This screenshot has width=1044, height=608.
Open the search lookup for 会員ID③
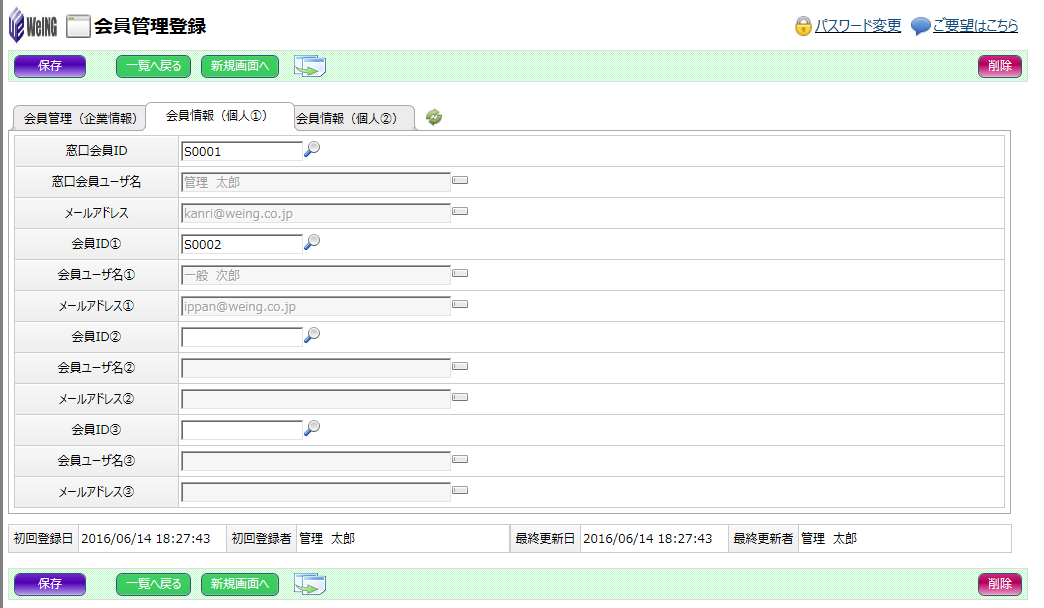point(312,428)
